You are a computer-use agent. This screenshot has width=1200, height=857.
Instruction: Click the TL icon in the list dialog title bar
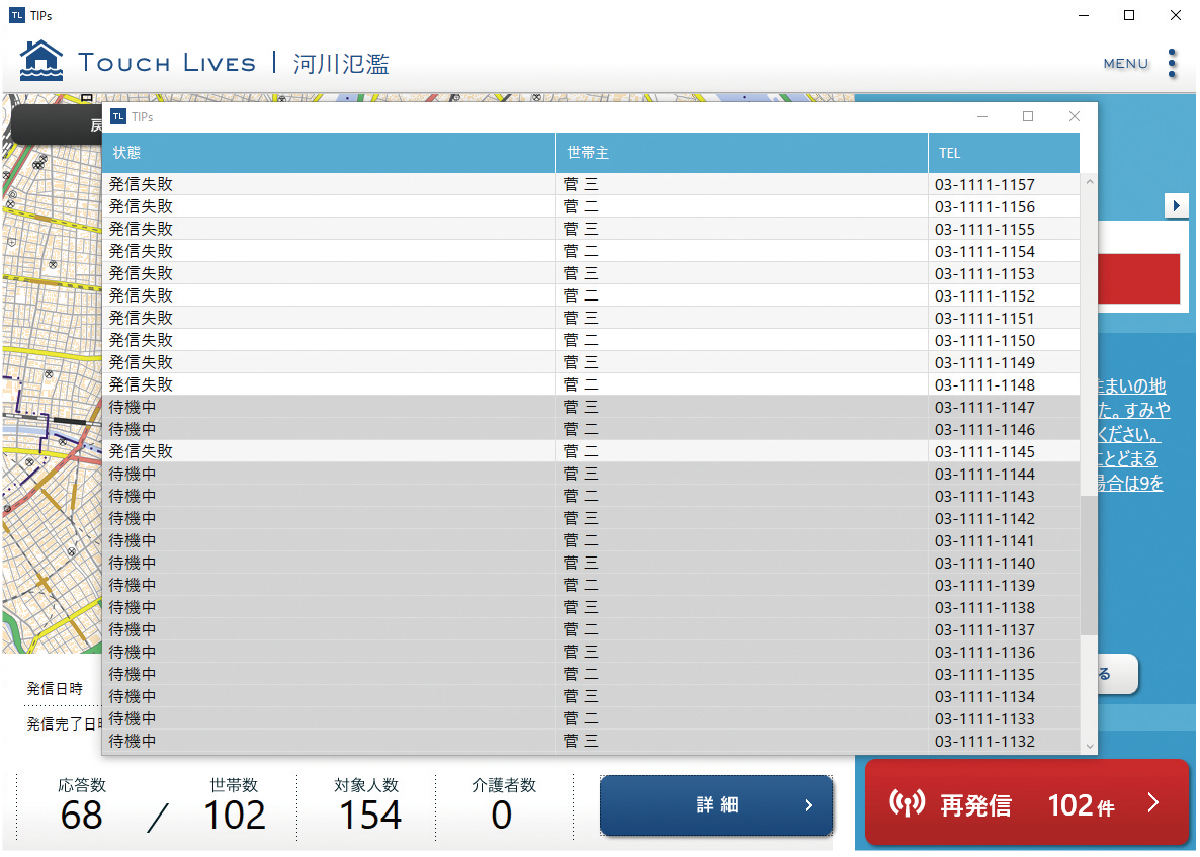coord(118,116)
